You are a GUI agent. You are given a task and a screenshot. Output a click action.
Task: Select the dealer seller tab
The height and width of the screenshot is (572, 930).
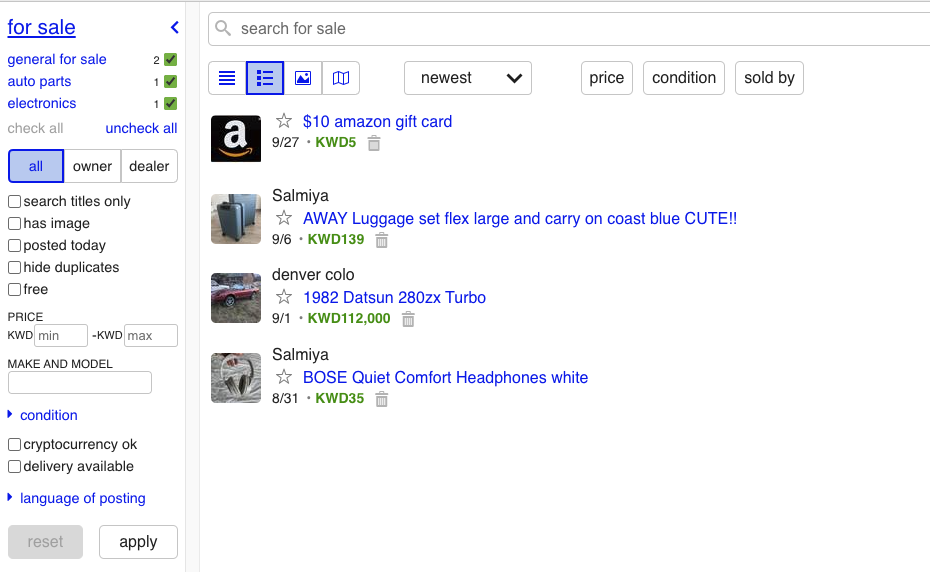(149, 166)
